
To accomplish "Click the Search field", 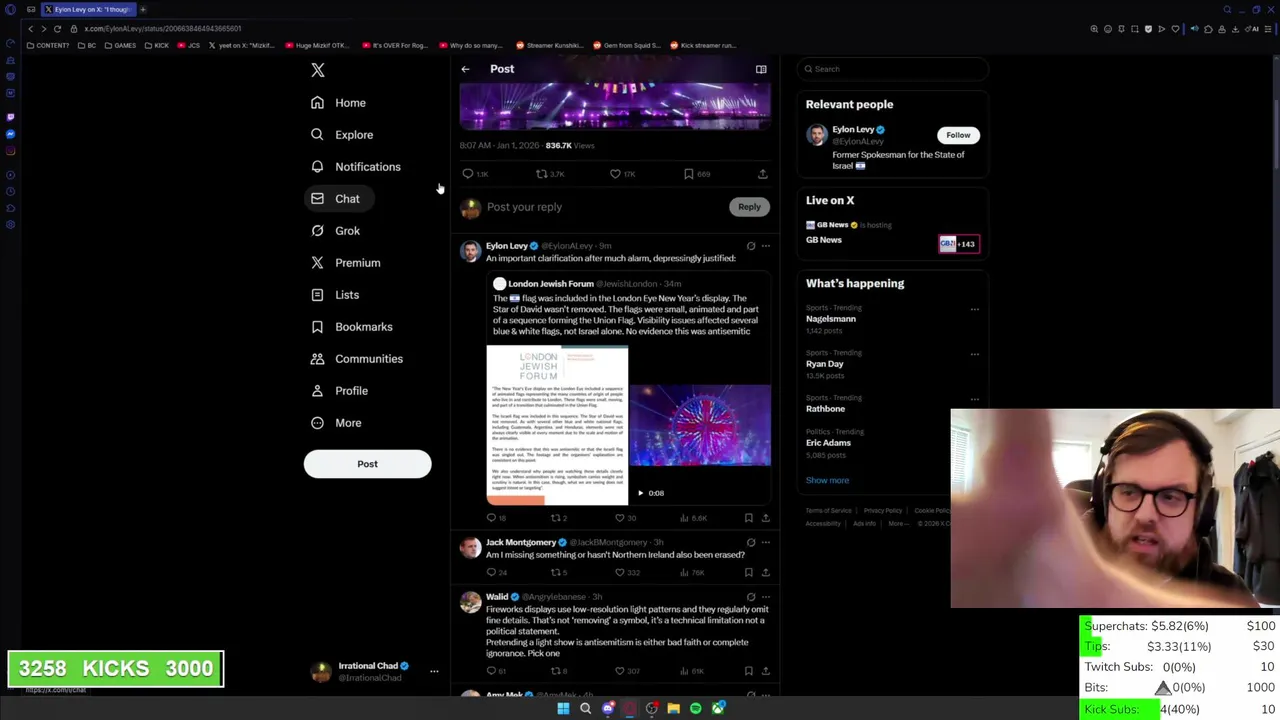I will point(893,69).
